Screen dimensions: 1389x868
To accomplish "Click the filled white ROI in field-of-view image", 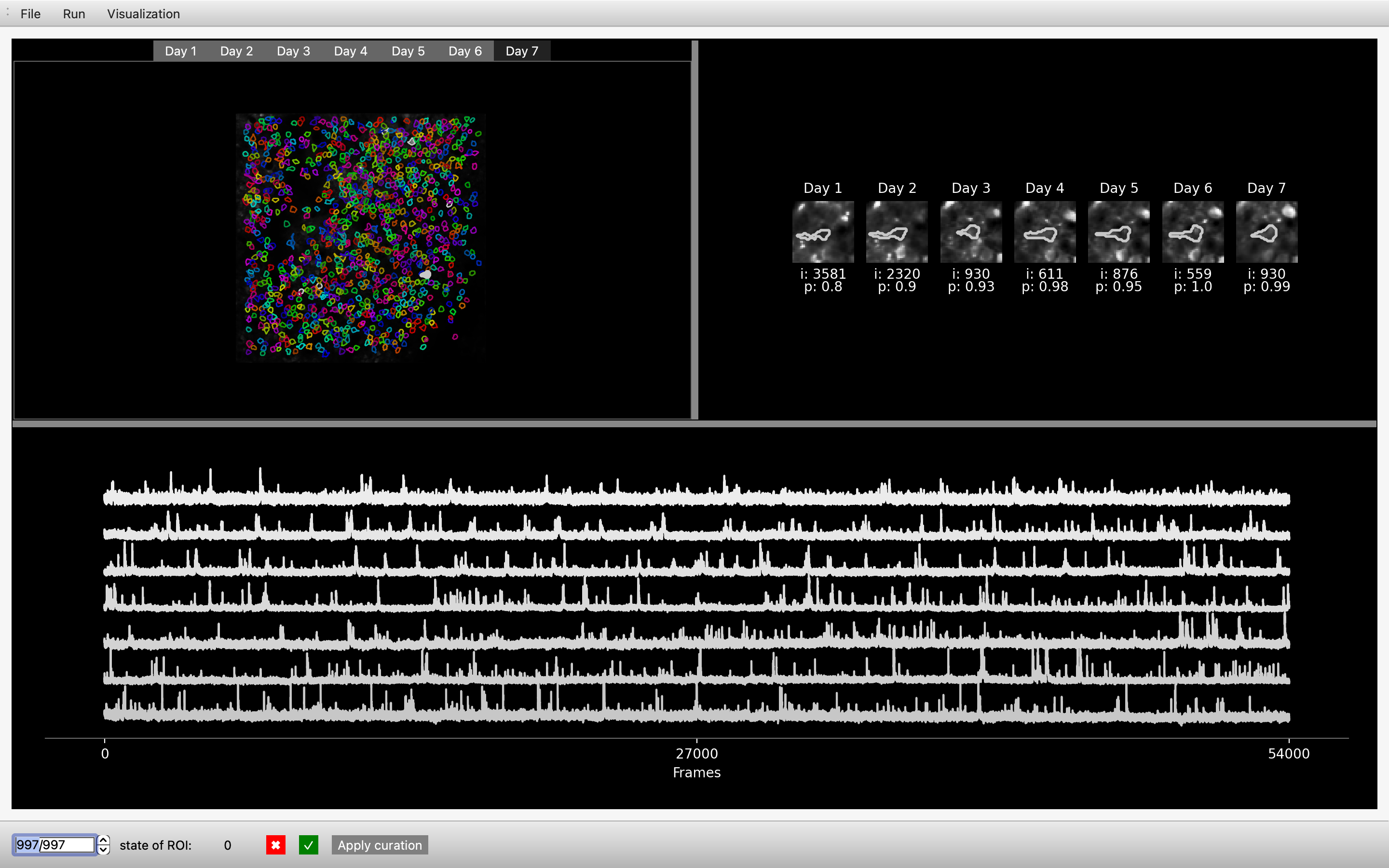I will pyautogui.click(x=425, y=275).
